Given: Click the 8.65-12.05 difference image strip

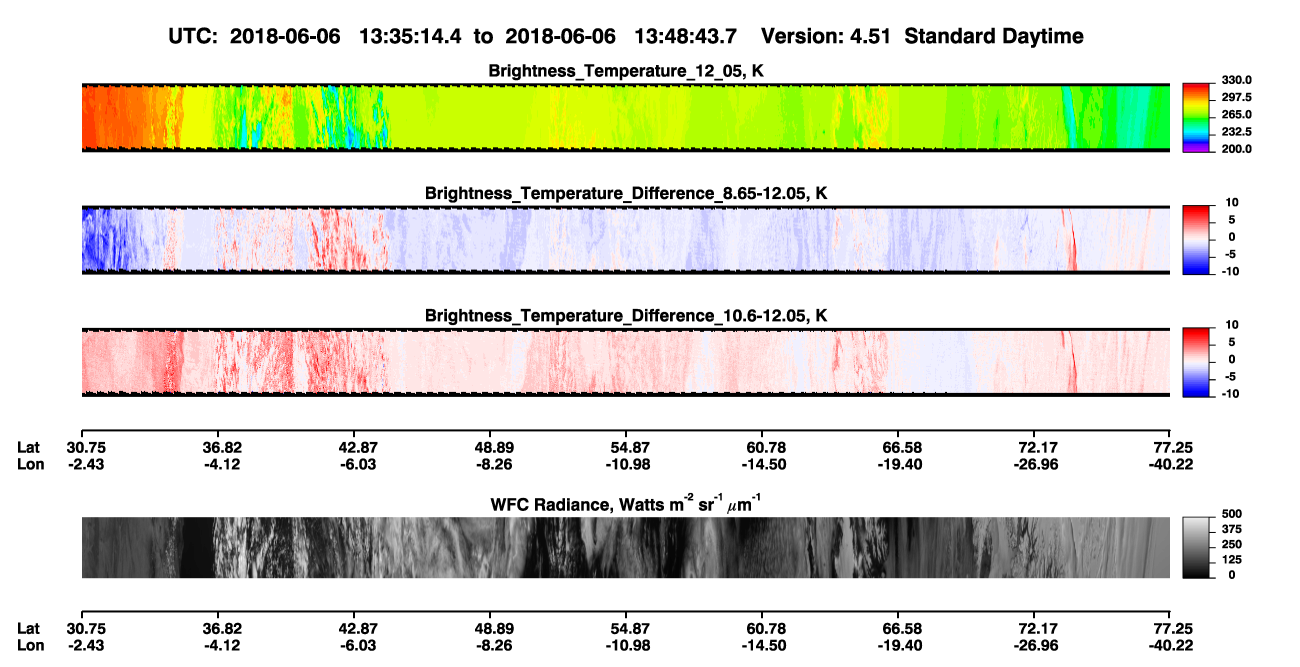Looking at the screenshot, I should (626, 240).
